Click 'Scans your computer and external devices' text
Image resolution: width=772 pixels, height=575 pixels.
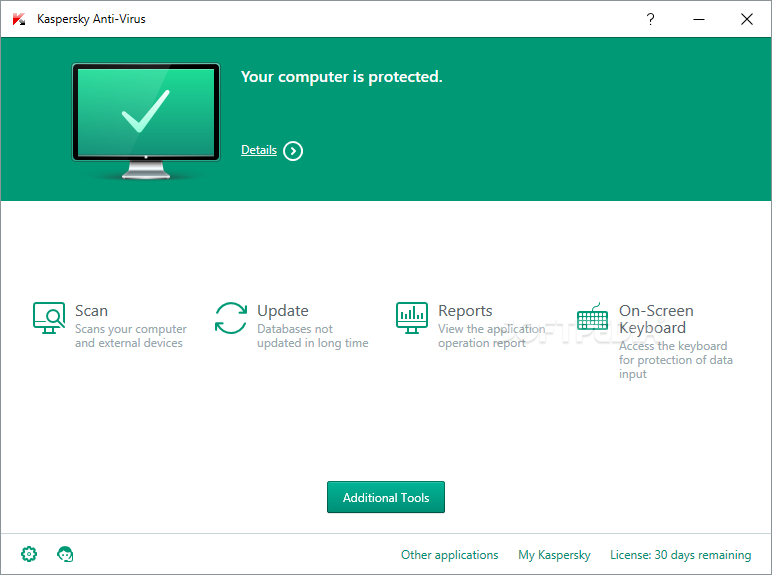(x=131, y=336)
